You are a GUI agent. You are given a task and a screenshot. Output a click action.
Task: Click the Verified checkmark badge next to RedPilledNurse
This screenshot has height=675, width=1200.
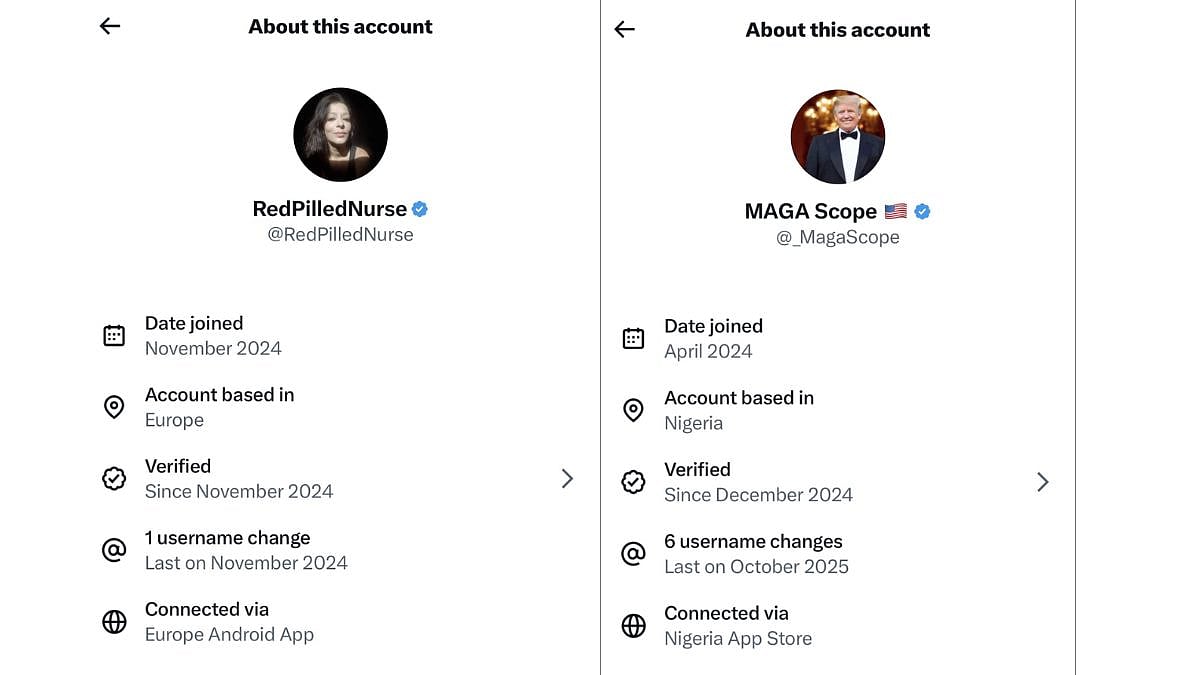(113, 478)
